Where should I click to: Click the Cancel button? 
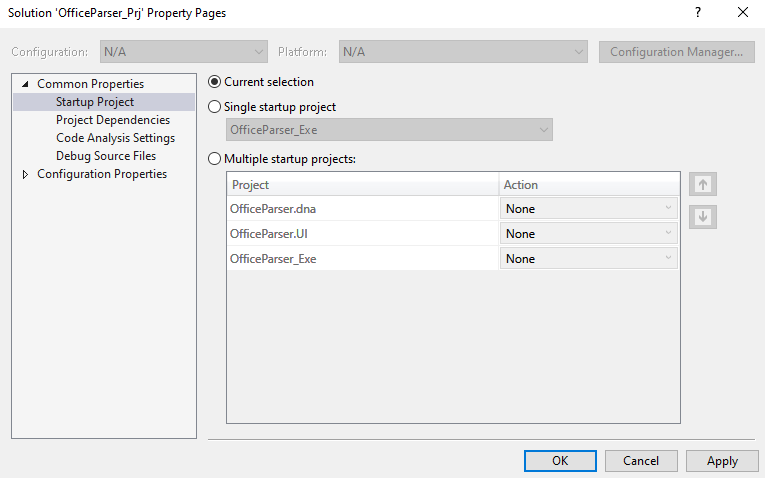[641, 461]
